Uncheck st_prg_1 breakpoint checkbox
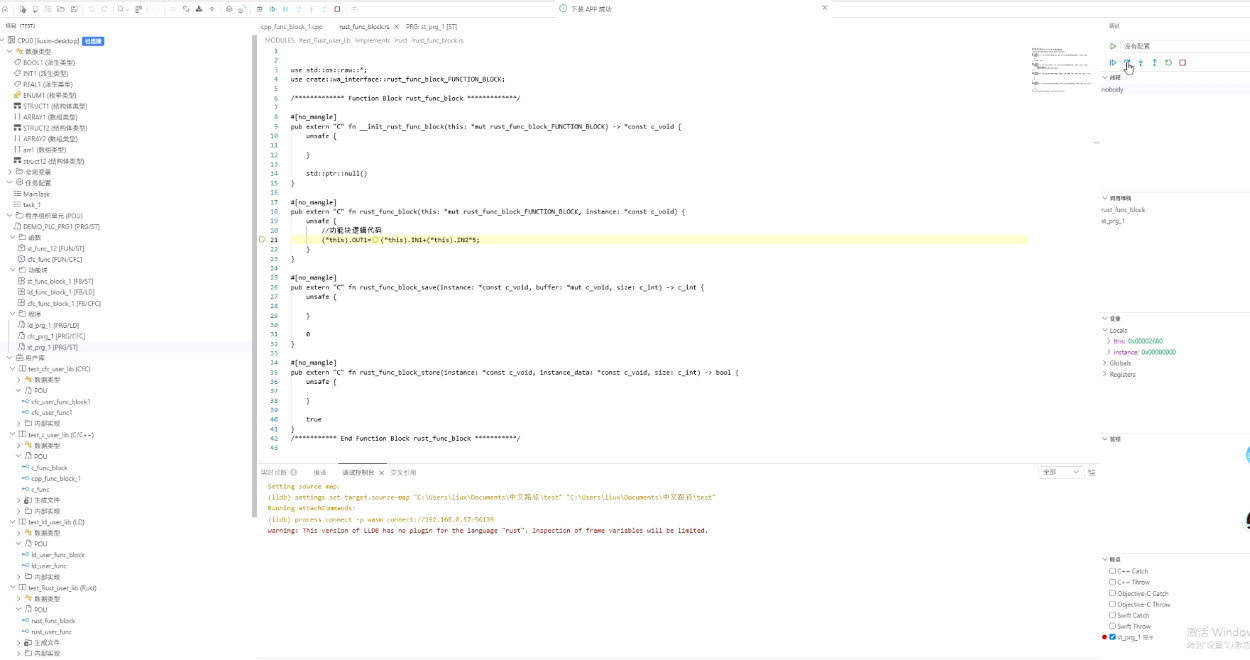1250x660 pixels. point(1112,637)
